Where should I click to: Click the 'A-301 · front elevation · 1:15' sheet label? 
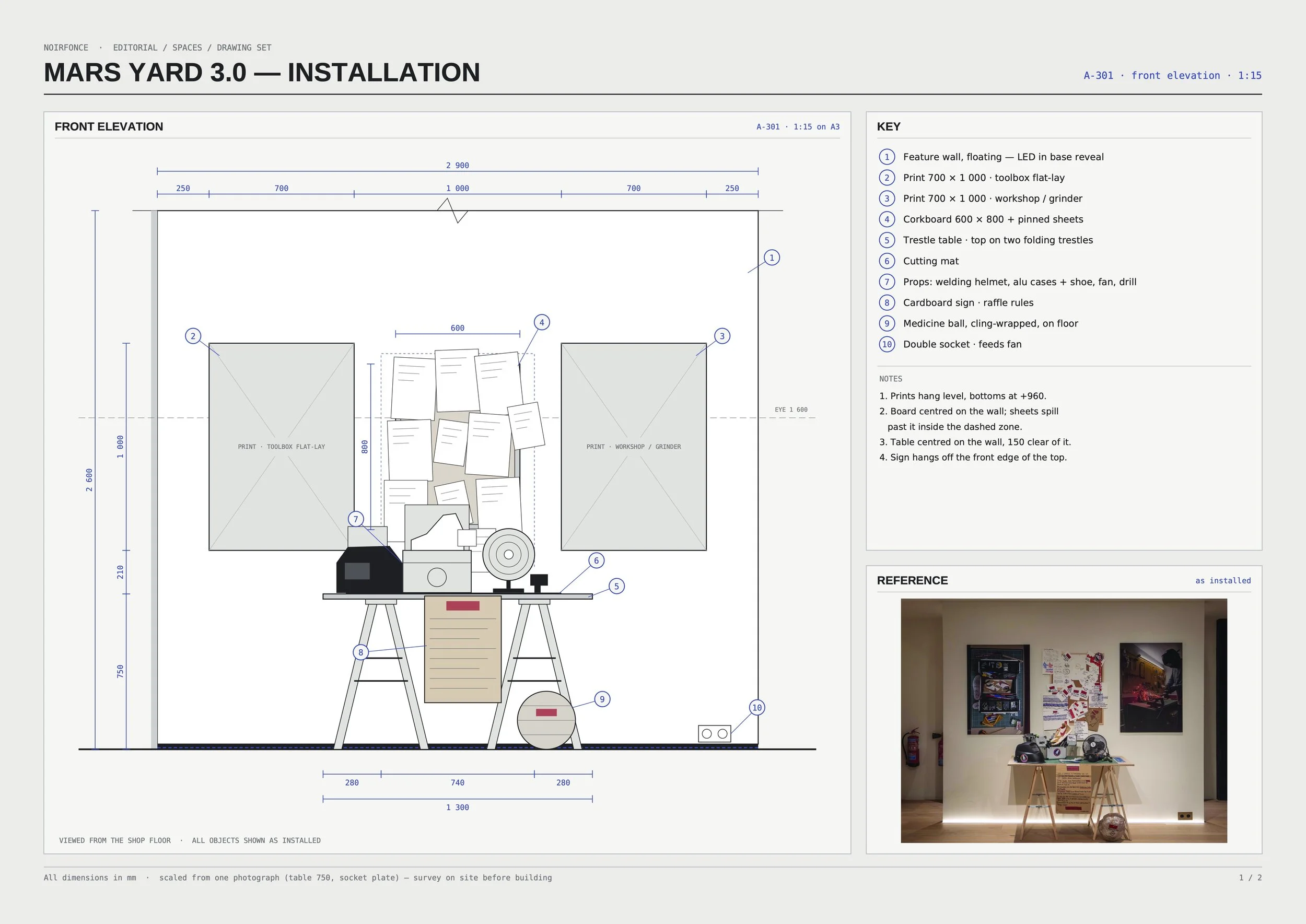pyautogui.click(x=1172, y=76)
